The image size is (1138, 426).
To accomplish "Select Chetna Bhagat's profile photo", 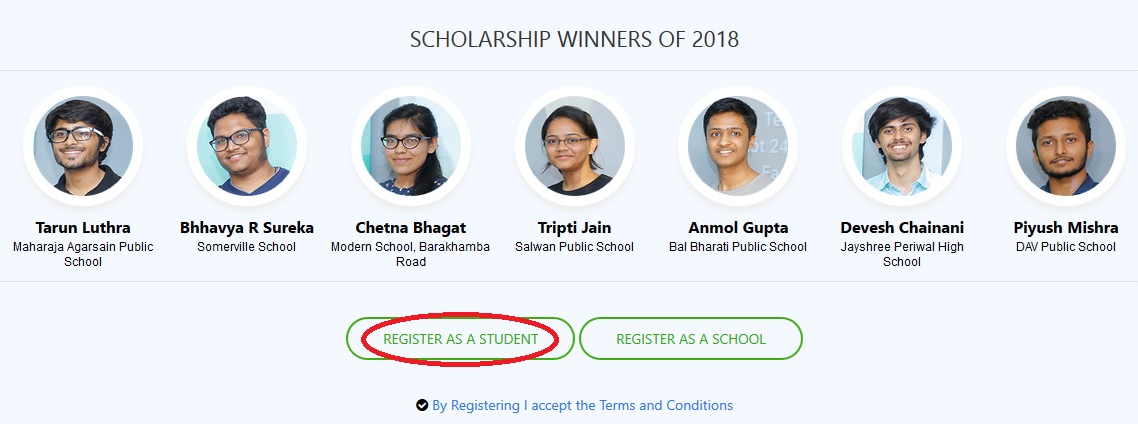I will coord(411,145).
